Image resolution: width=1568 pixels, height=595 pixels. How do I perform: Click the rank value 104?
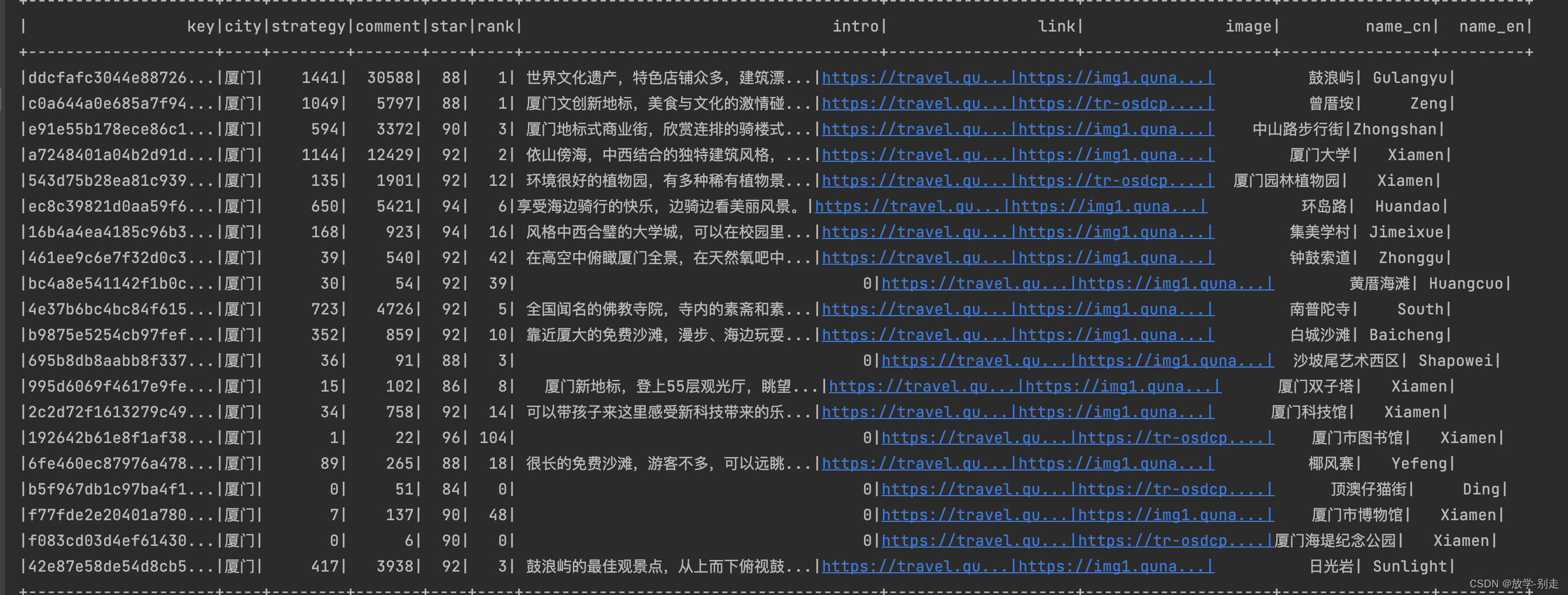[493, 438]
